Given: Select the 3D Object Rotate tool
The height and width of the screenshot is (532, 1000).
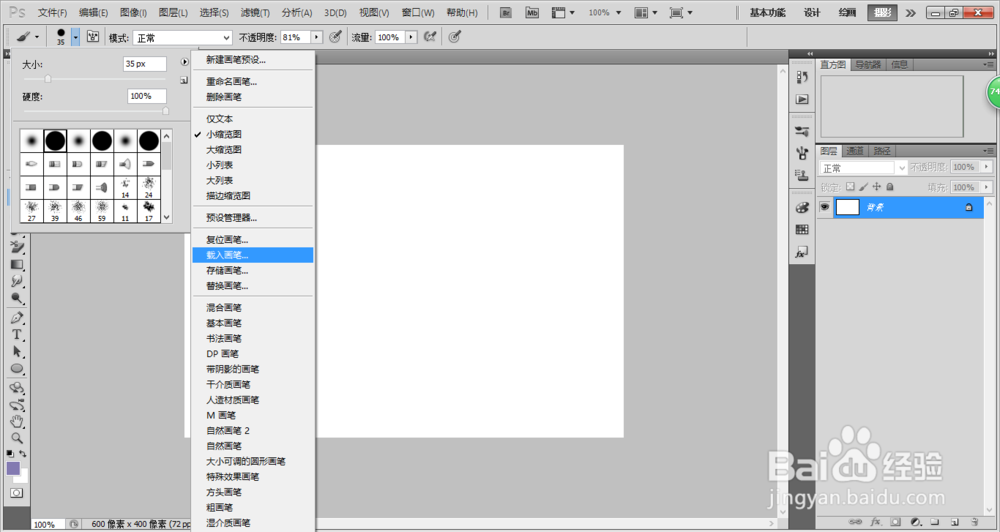Looking at the screenshot, I should click(17, 388).
